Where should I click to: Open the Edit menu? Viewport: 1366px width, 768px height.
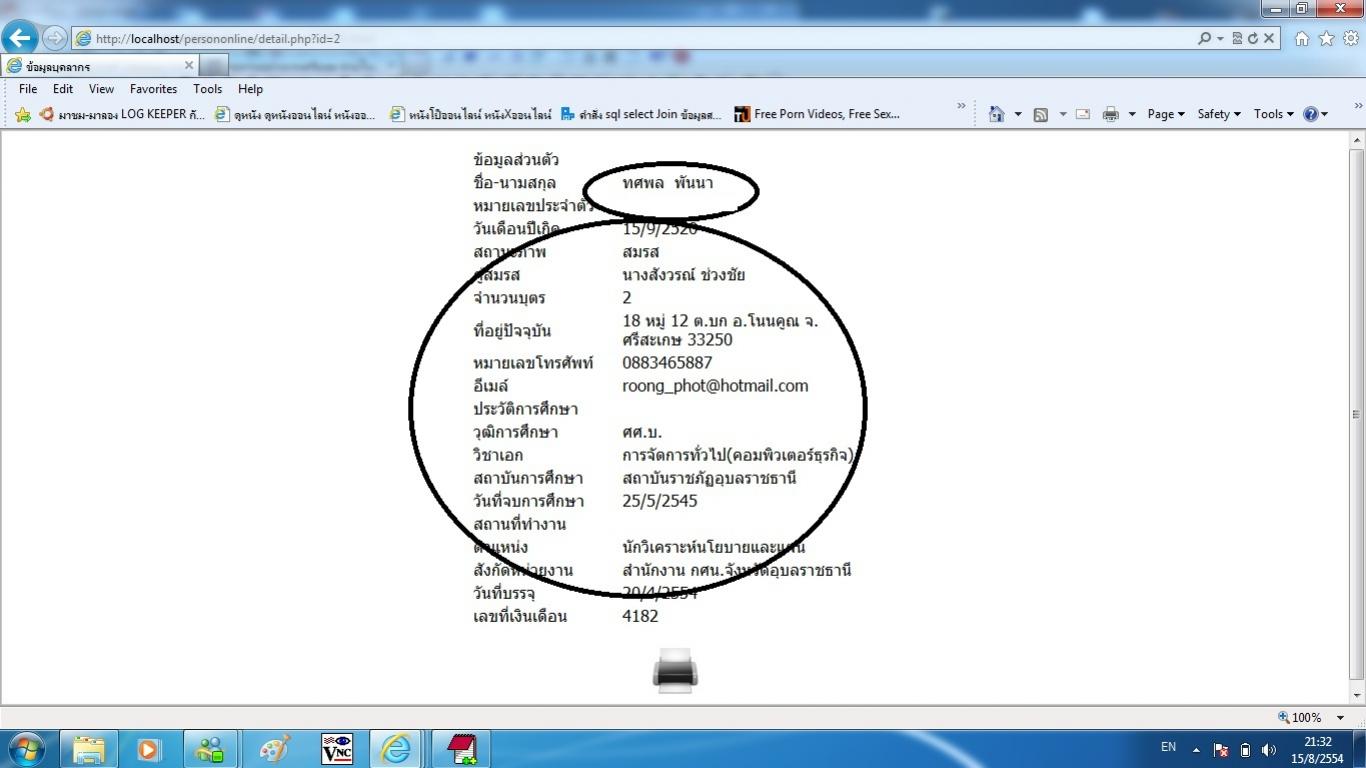pos(63,89)
